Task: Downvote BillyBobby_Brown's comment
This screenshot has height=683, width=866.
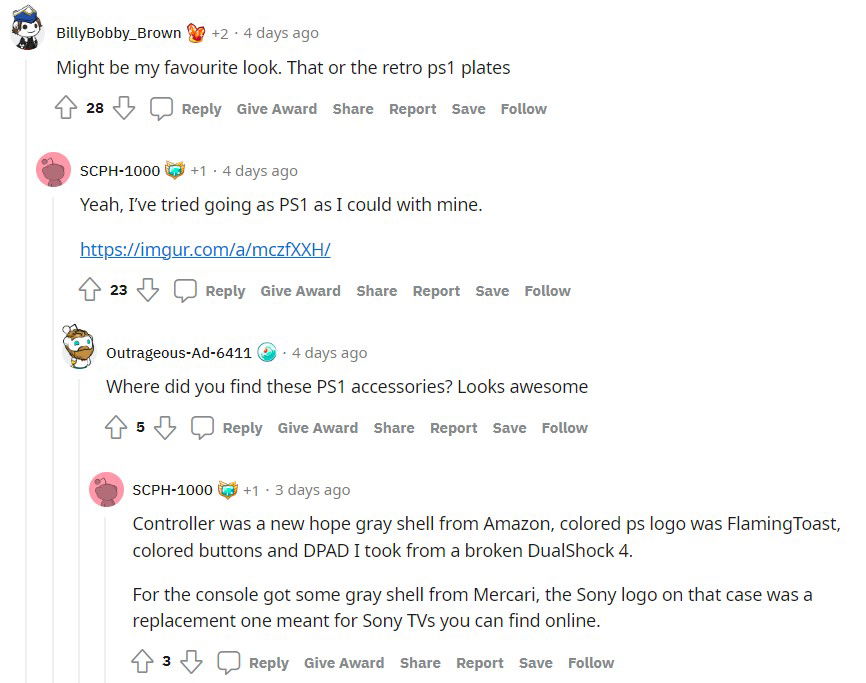Action: click(x=124, y=108)
